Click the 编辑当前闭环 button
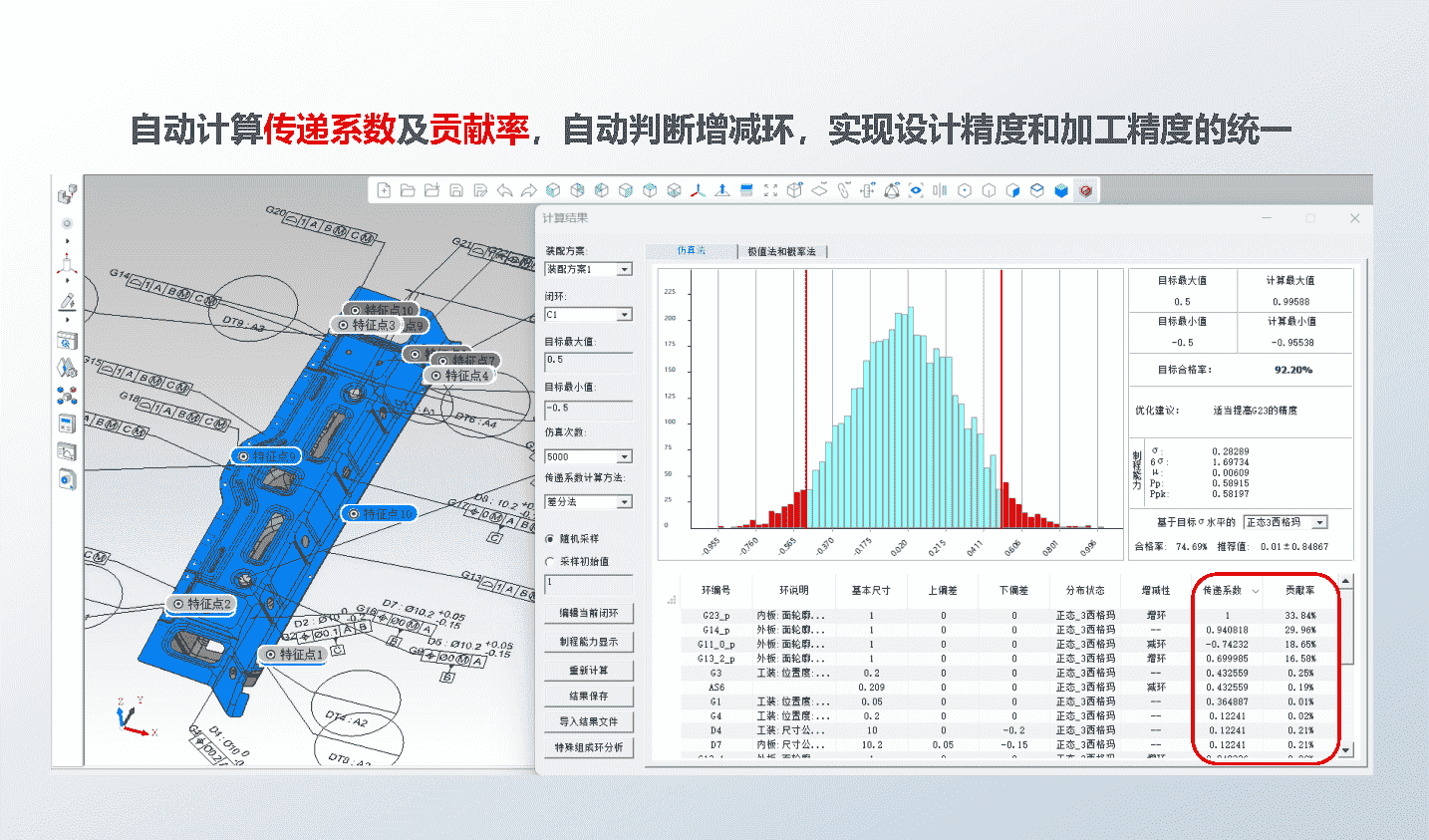Image resolution: width=1429 pixels, height=840 pixels. (588, 614)
